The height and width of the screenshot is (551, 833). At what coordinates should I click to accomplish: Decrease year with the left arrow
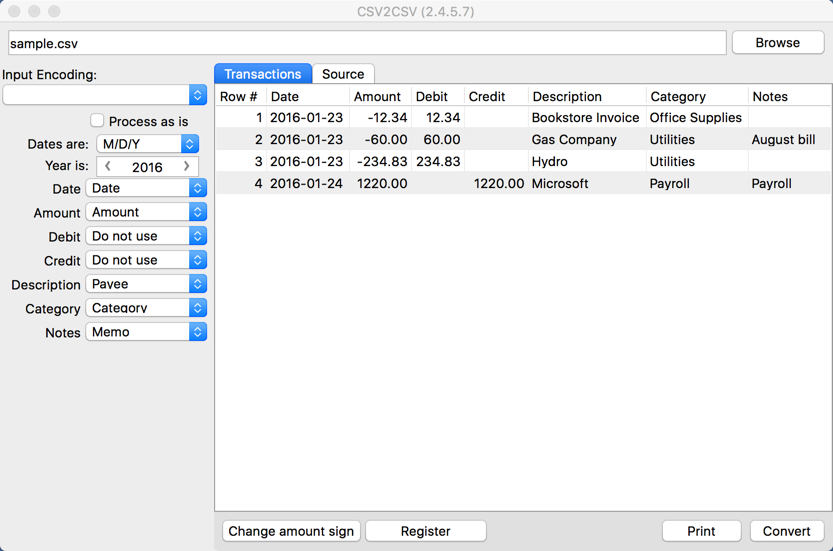tap(109, 167)
